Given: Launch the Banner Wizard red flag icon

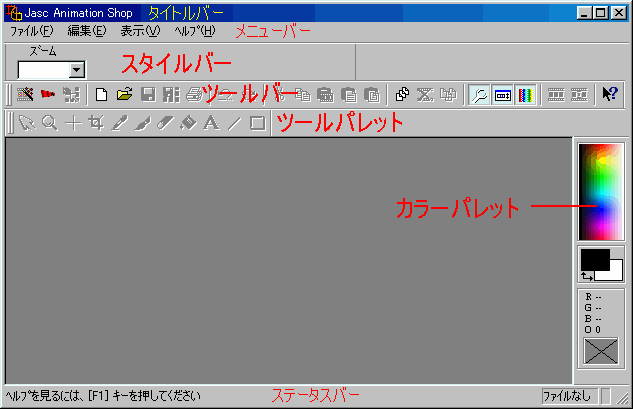Looking at the screenshot, I should click(48, 95).
